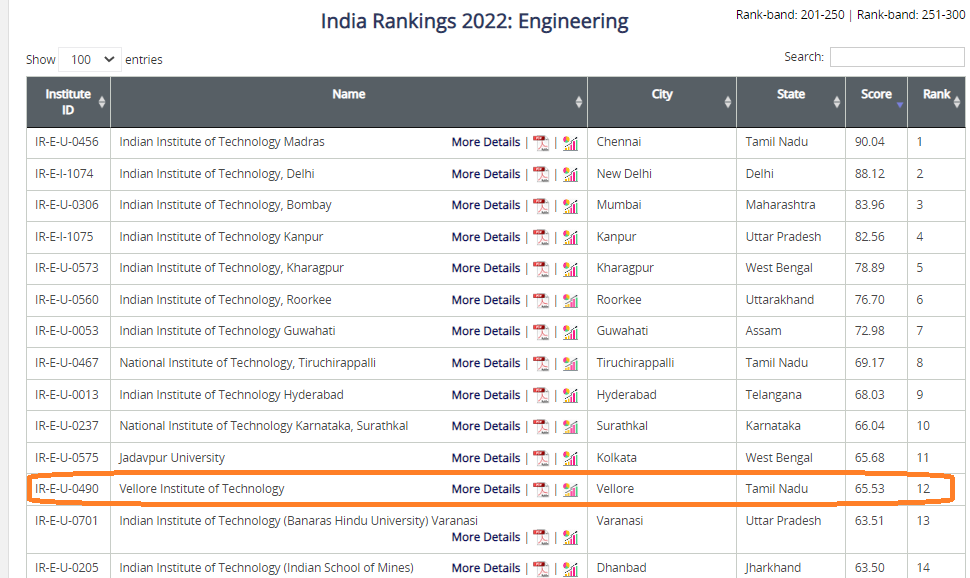Open chart icon for IIT Hyderabad row

coord(570,395)
